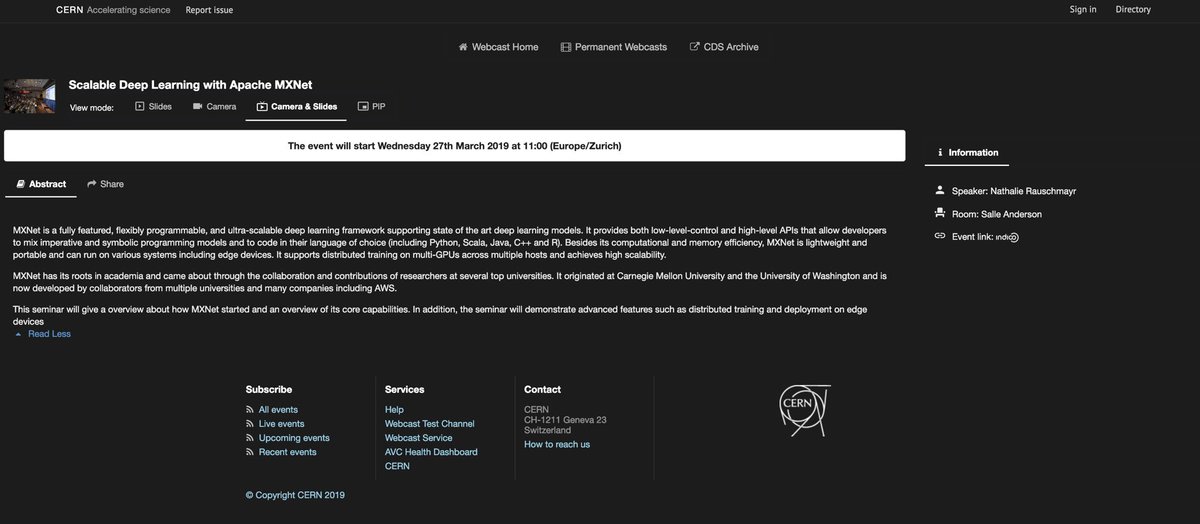This screenshot has height=524, width=1200.
Task: Click the Slides view mode icon
Action: click(x=140, y=105)
